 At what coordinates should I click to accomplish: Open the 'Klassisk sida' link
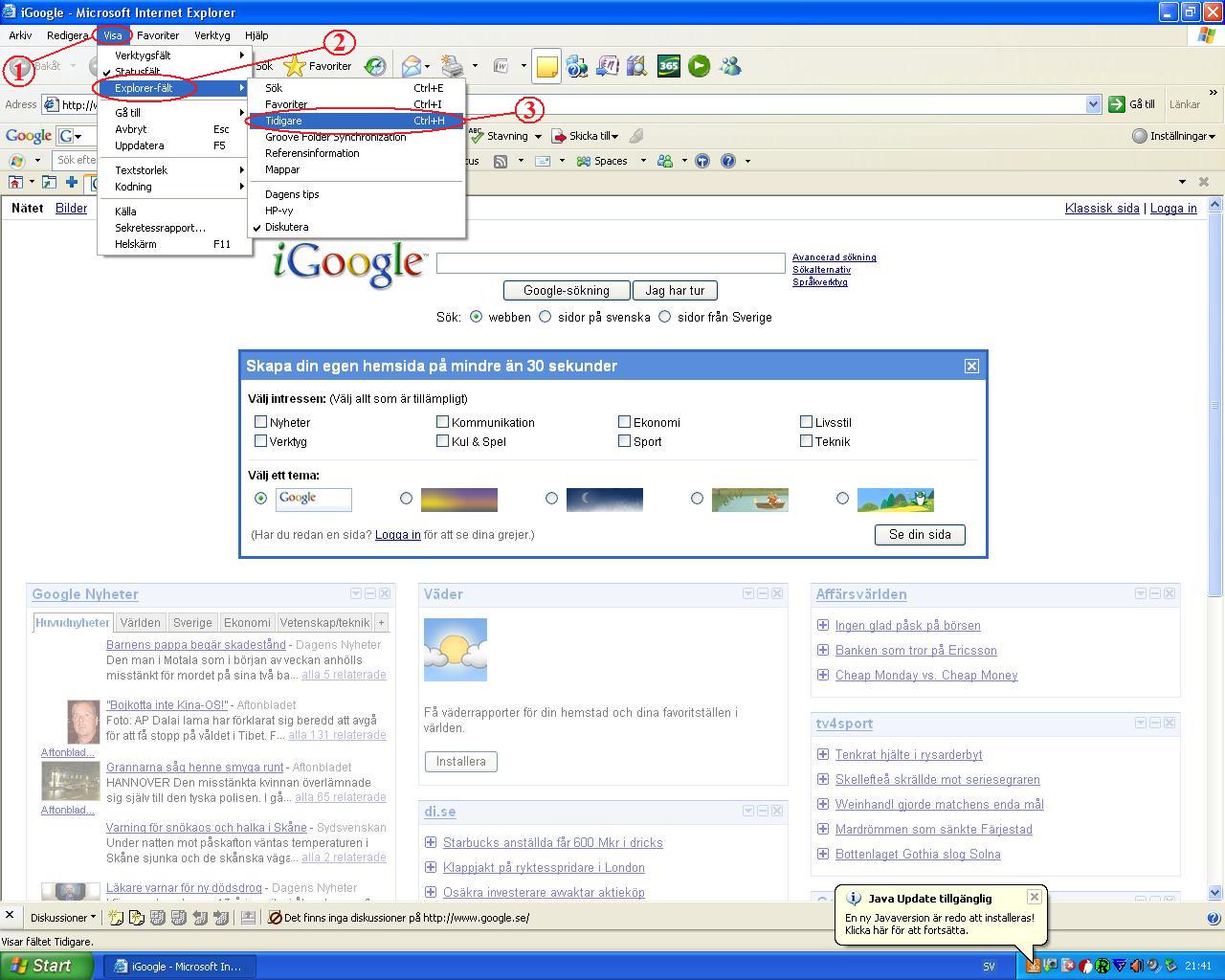click(1102, 208)
